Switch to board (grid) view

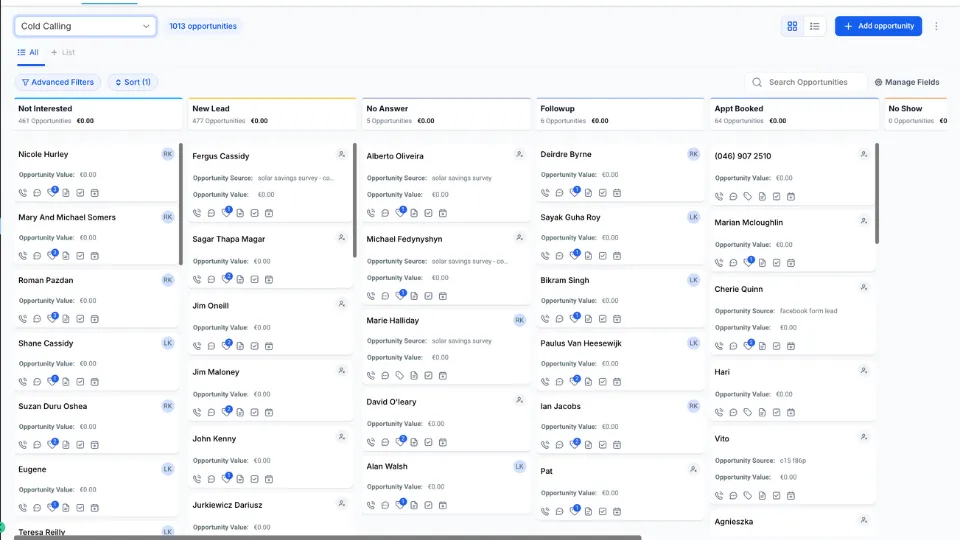pyautogui.click(x=792, y=26)
